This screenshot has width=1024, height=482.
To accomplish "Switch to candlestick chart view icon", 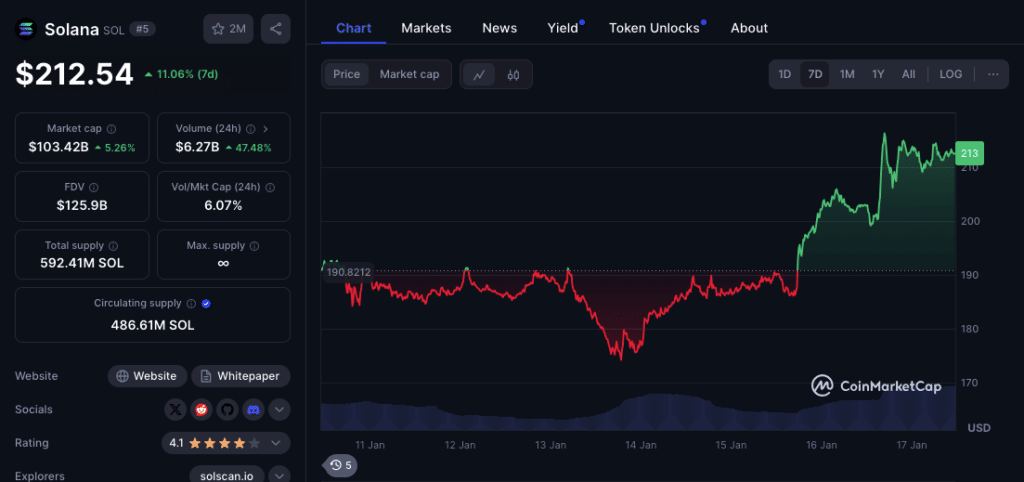I will (x=513, y=74).
